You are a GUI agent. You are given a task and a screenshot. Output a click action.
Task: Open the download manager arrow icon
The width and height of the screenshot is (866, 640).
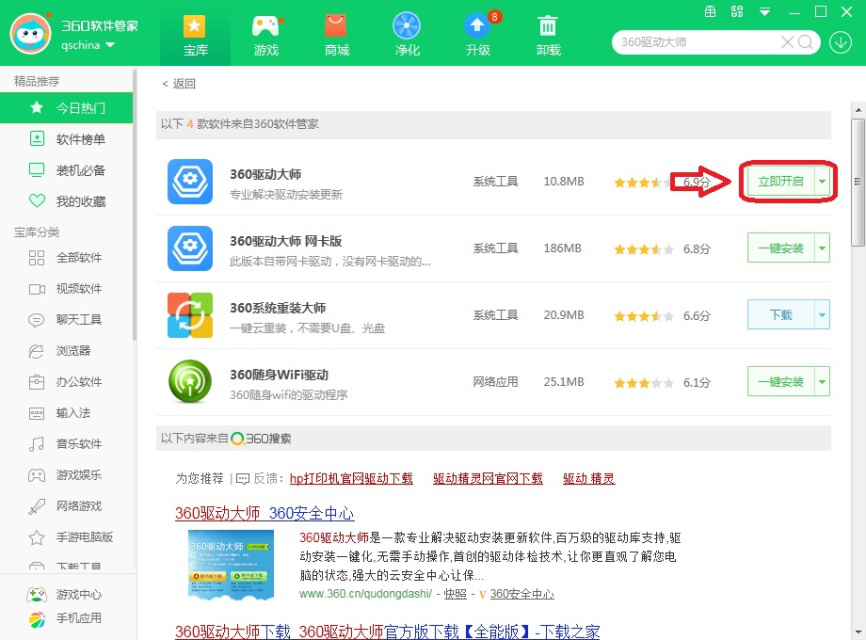point(840,43)
